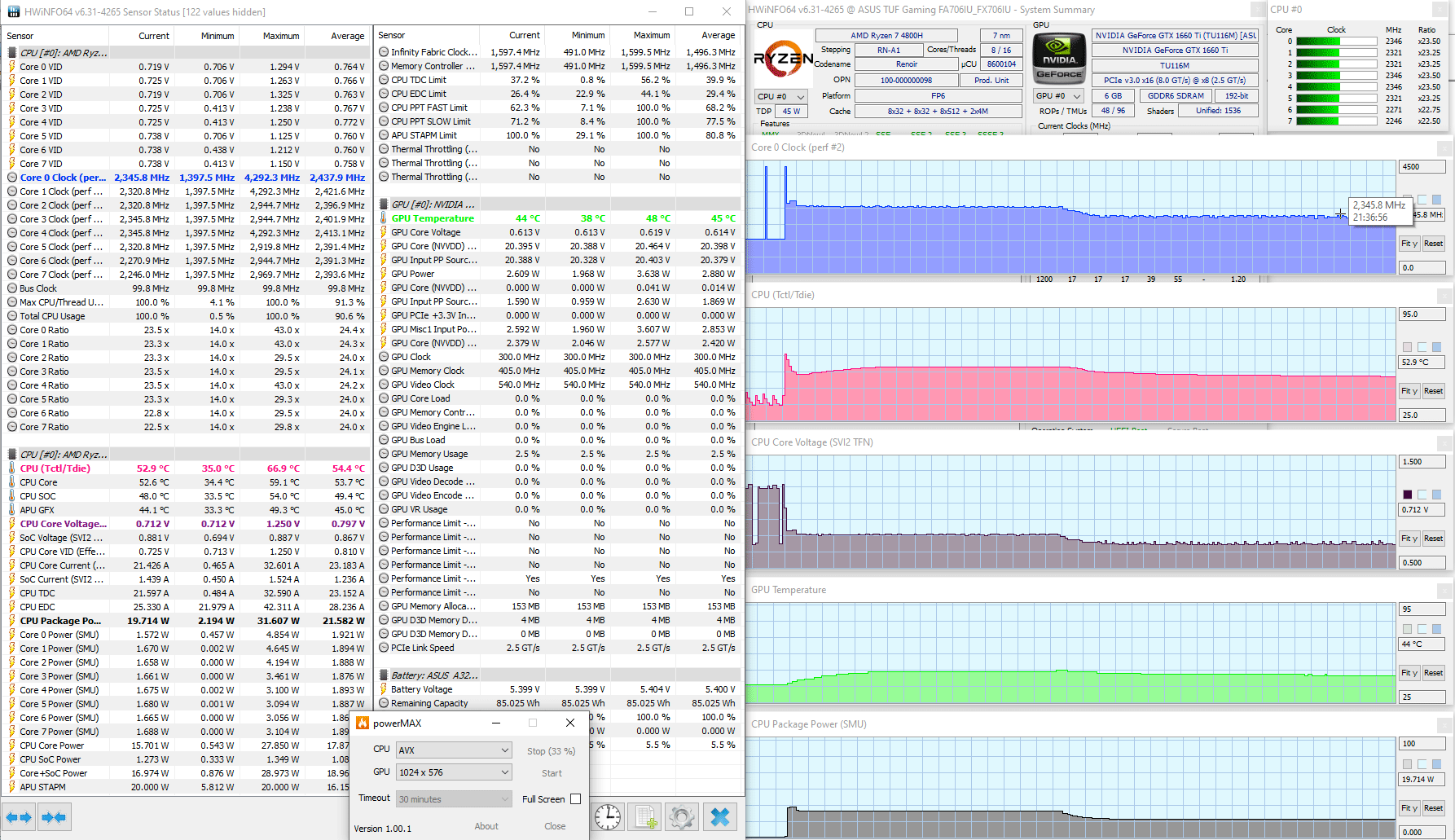Viewport: 1455px width, 840px height.
Task: Click lightning icon beside Core 0 VID
Action: [11, 67]
